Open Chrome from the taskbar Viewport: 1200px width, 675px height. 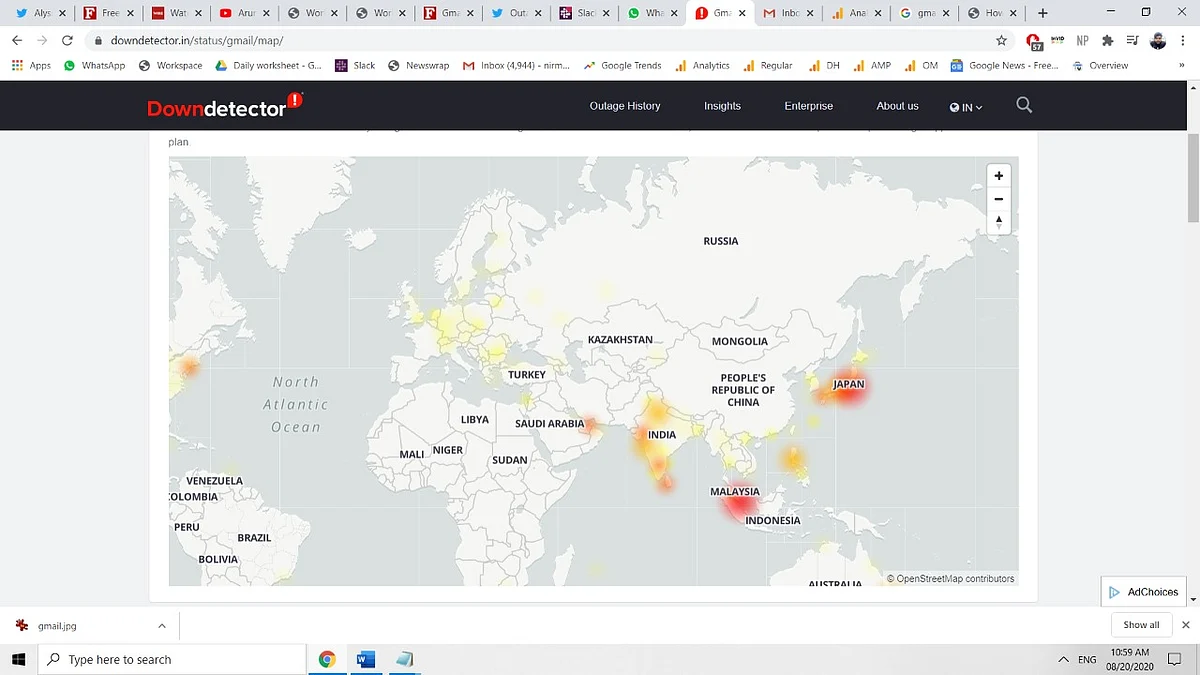[x=327, y=659]
